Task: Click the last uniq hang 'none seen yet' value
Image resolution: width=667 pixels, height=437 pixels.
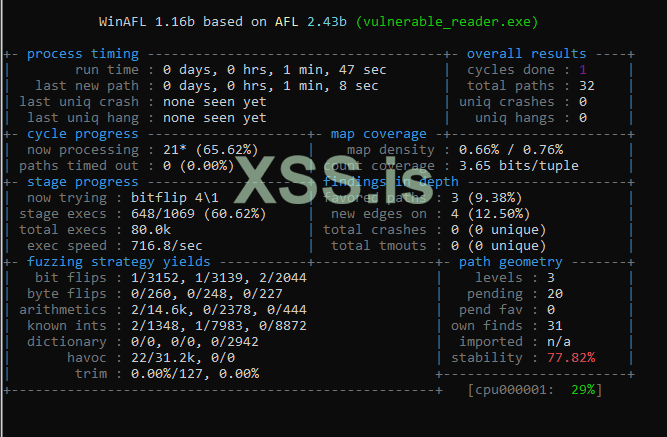Action: point(214,118)
